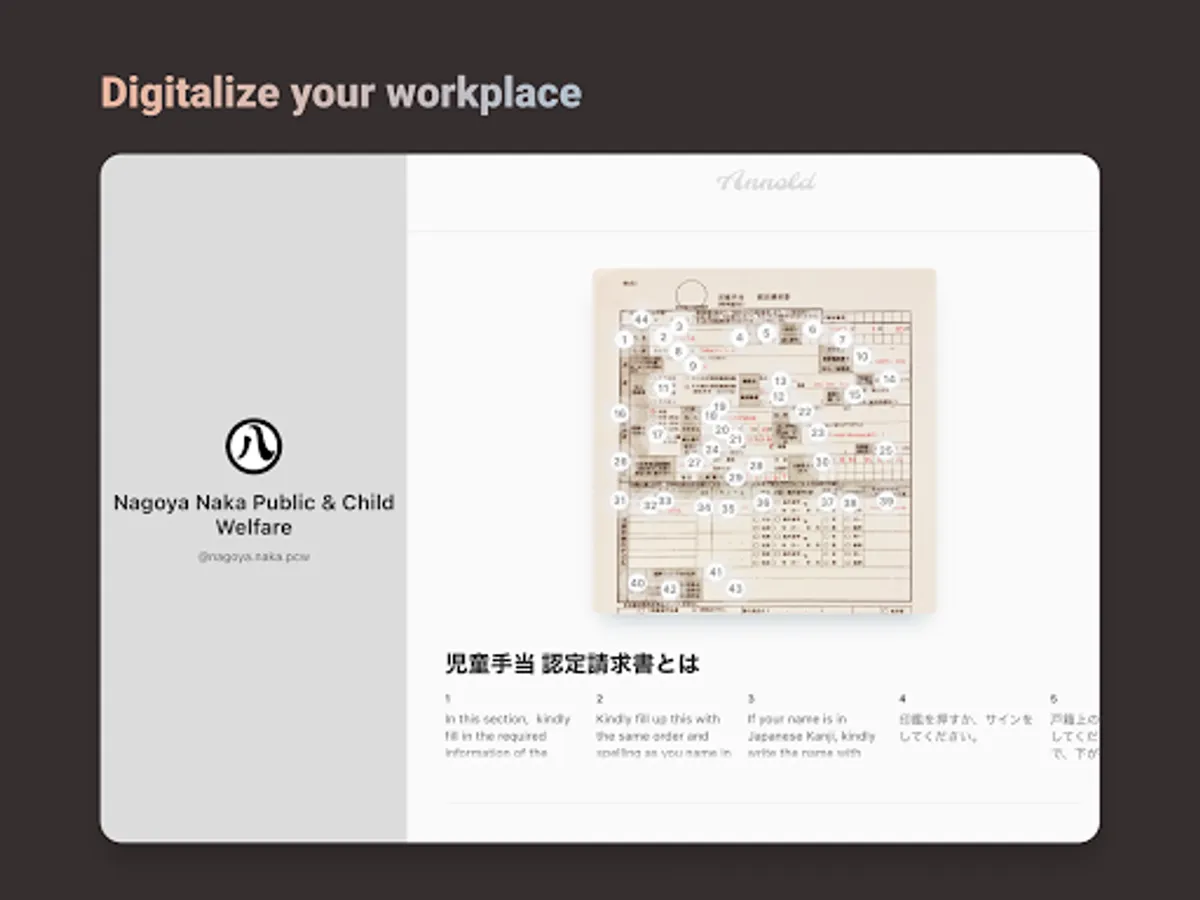Select description 2 starting 'Kindly fill up this'
Screen dimensions: 1200x900
coord(663,736)
